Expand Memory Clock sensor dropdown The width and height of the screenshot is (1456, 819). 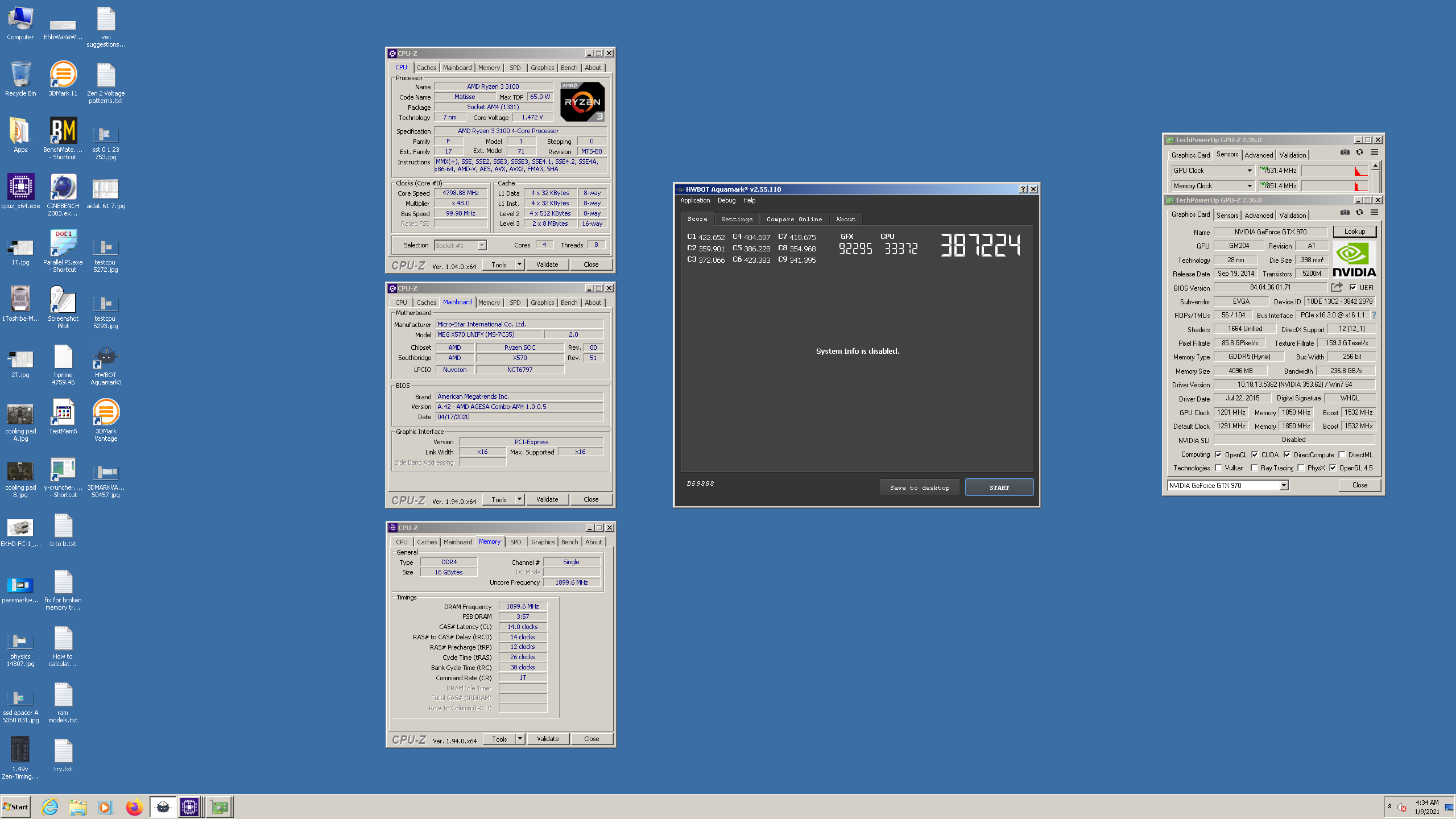tap(1250, 185)
